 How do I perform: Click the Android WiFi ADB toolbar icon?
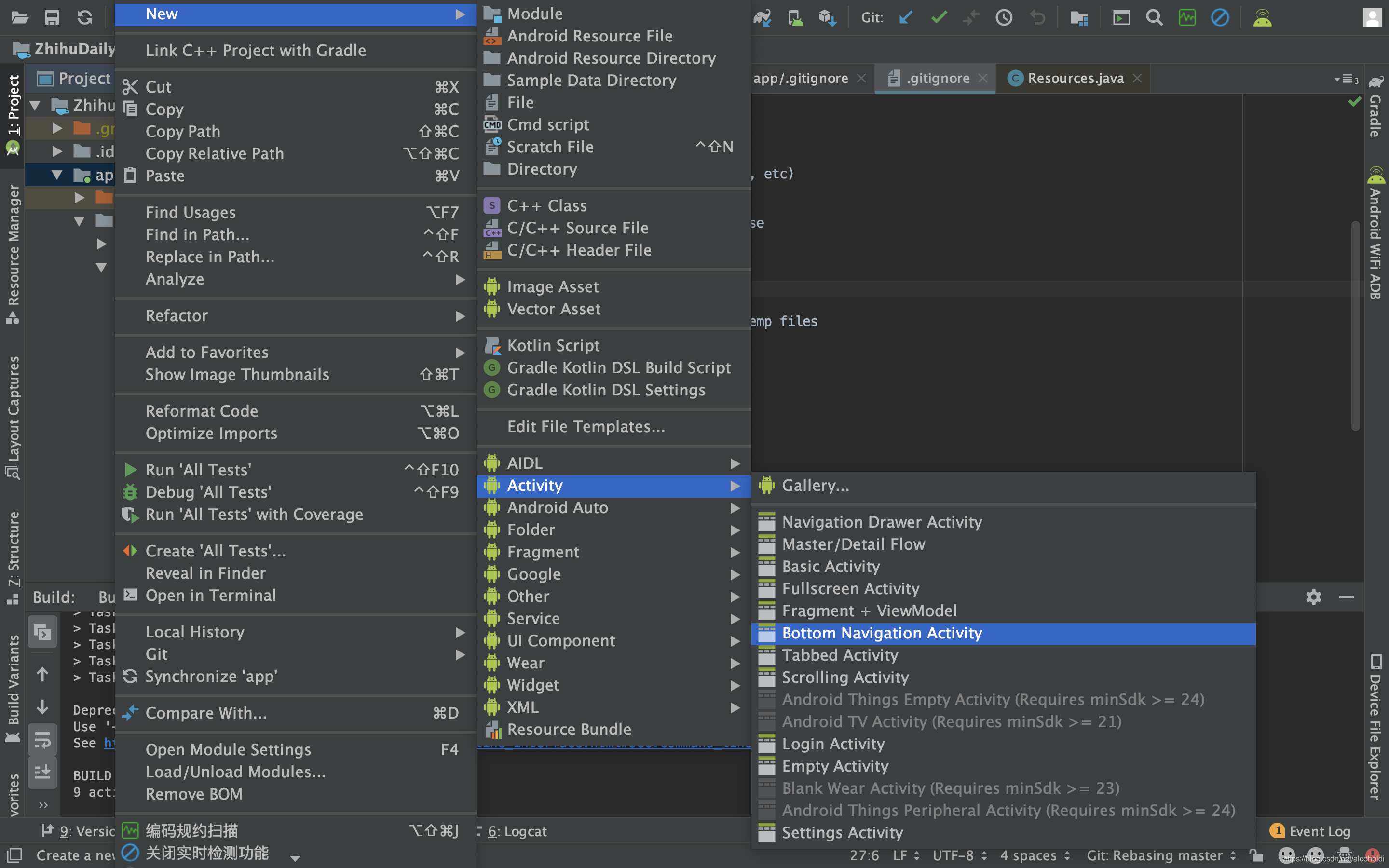pos(1262,18)
